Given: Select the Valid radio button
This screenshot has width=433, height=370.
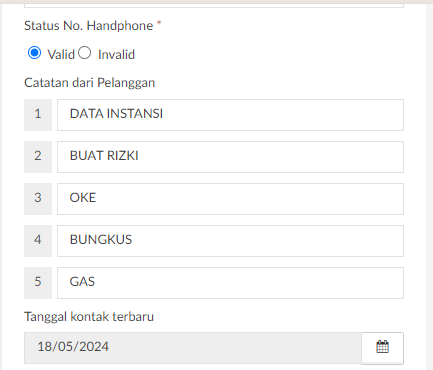Looking at the screenshot, I should tap(35, 53).
